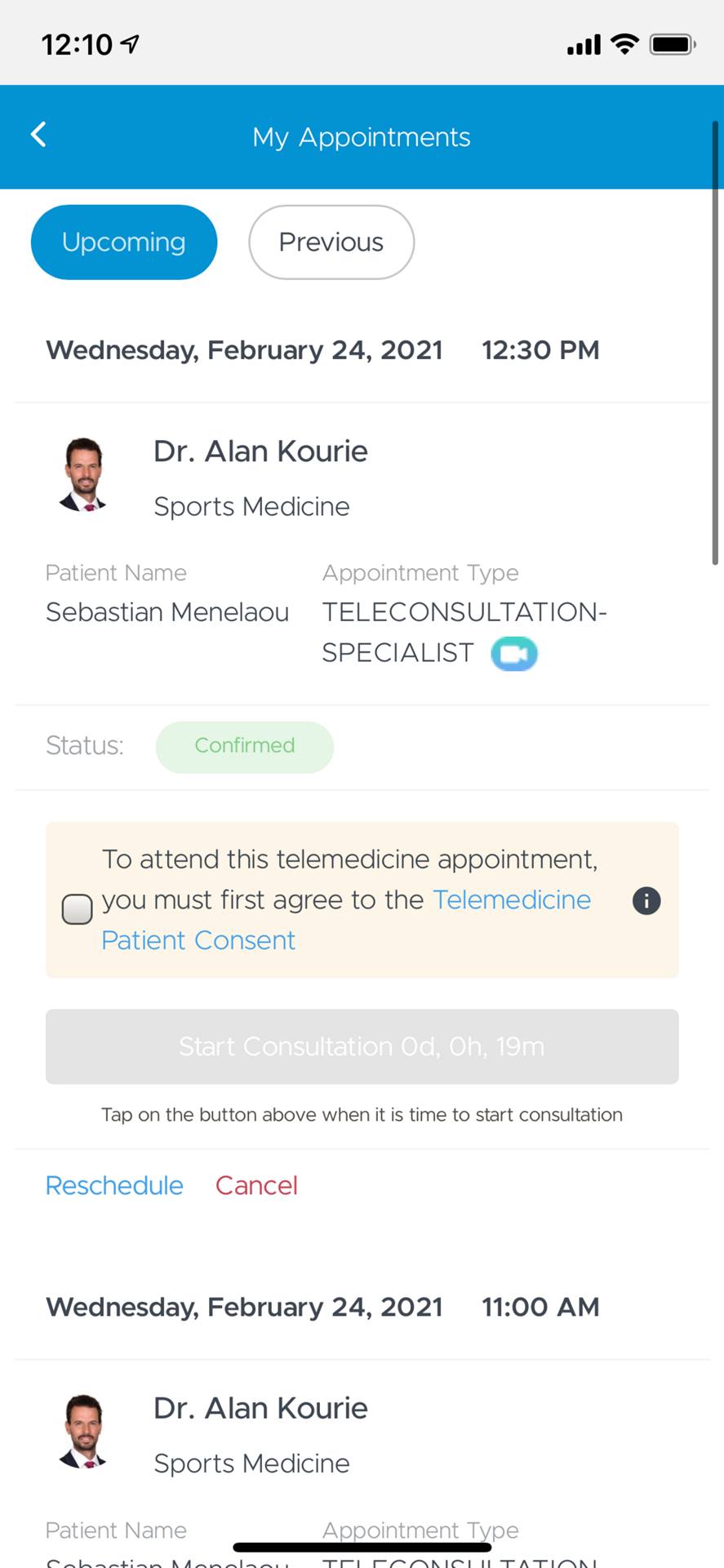Check the telemedicine consent checkbox
The height and width of the screenshot is (1568, 724).
pyautogui.click(x=78, y=908)
